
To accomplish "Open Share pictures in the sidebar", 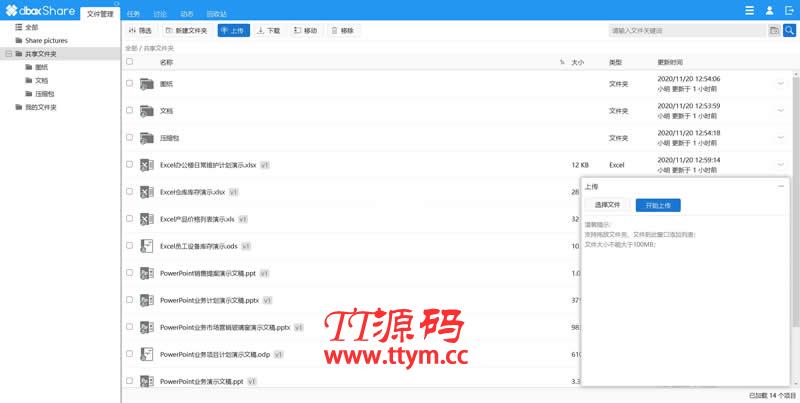I will [46, 40].
